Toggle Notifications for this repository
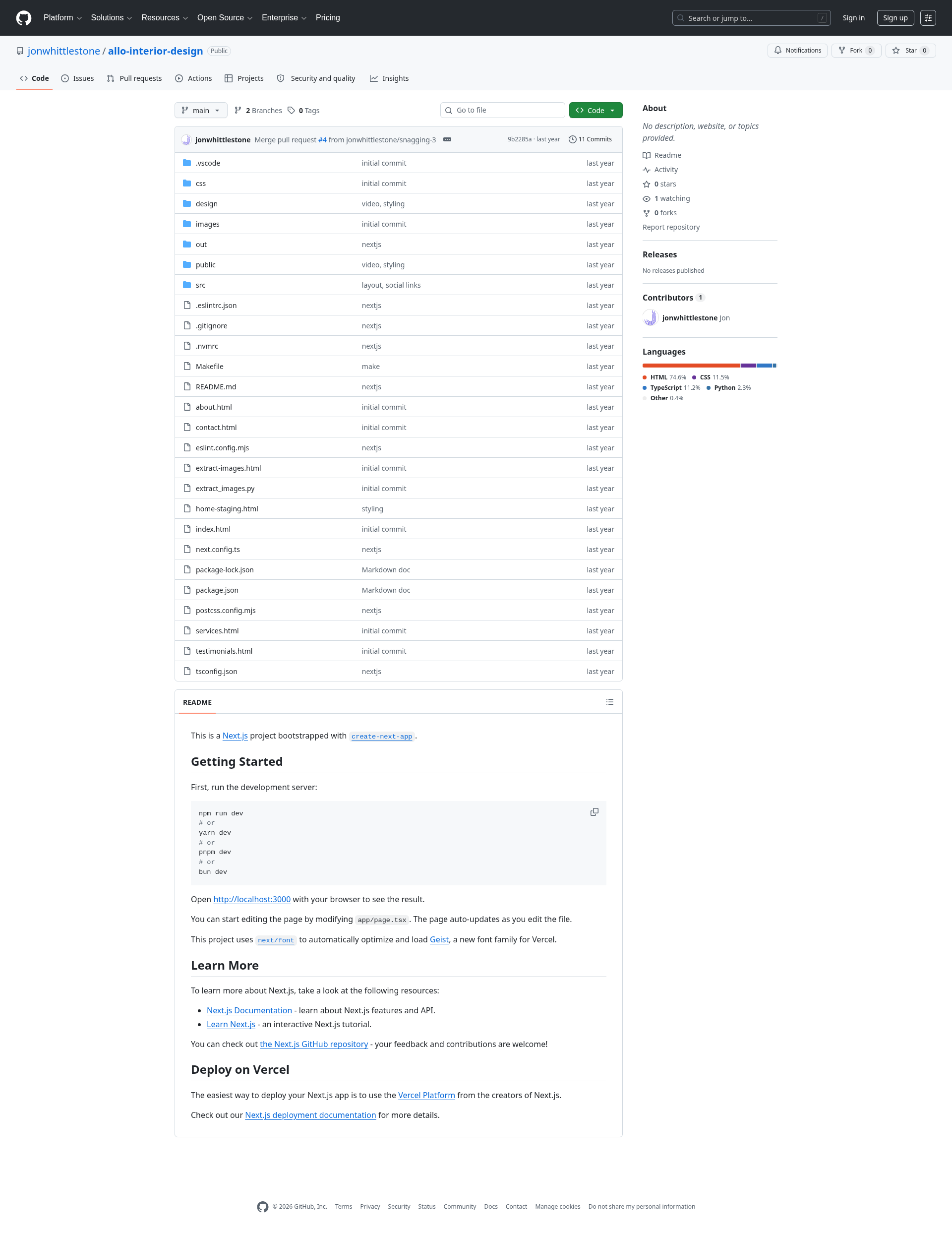The width and height of the screenshot is (952, 1233). (797, 50)
